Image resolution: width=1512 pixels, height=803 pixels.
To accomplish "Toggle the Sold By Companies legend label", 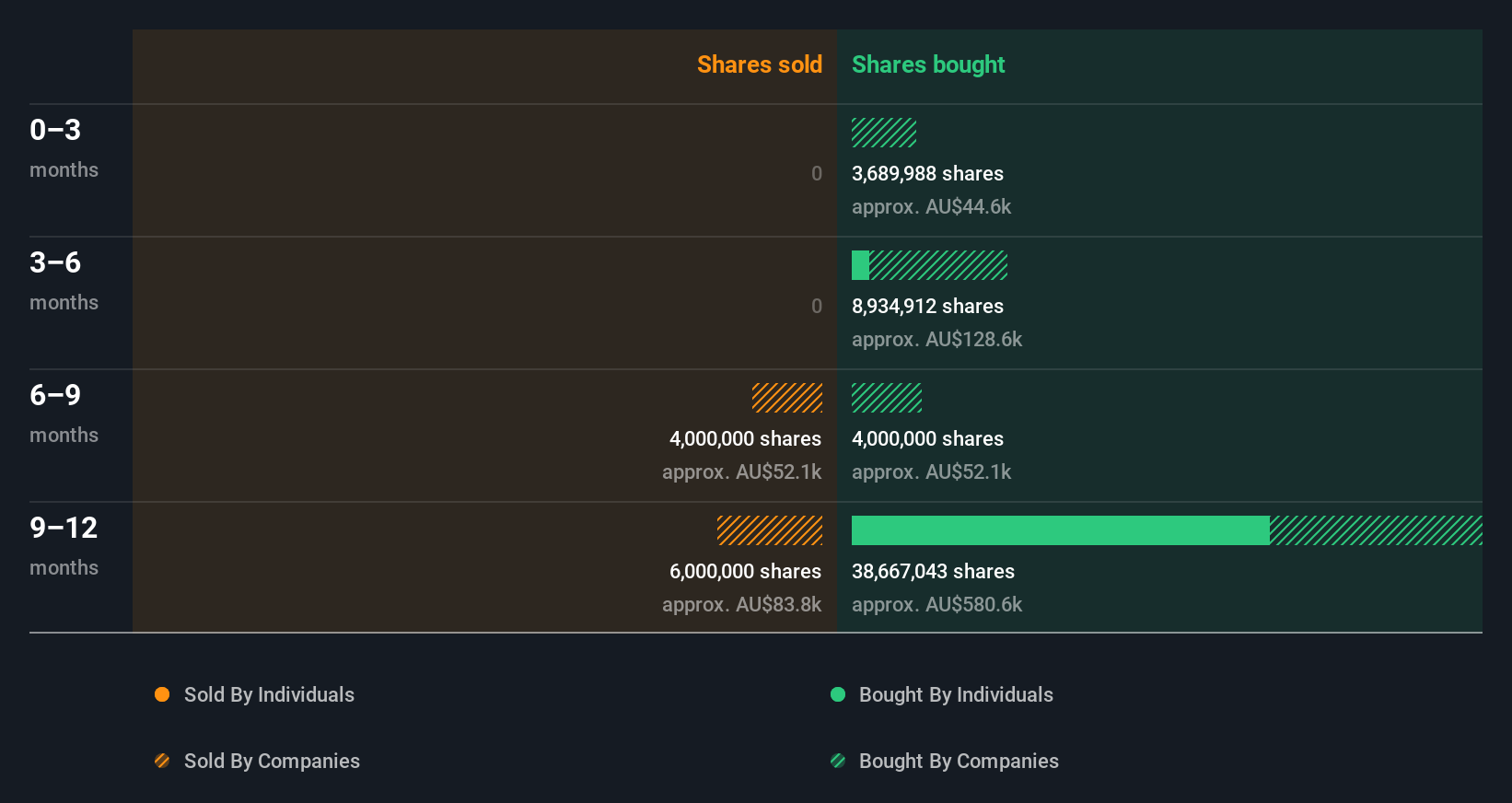I will tap(272, 761).
